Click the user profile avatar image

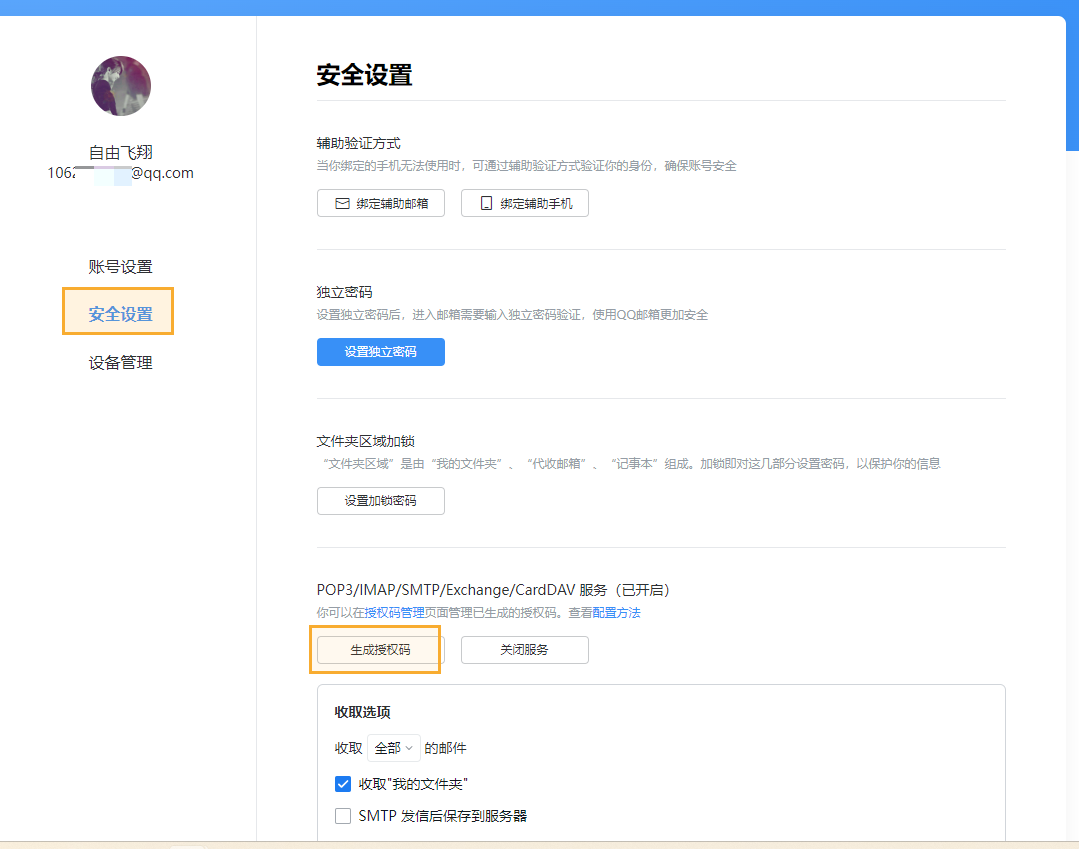tap(120, 86)
